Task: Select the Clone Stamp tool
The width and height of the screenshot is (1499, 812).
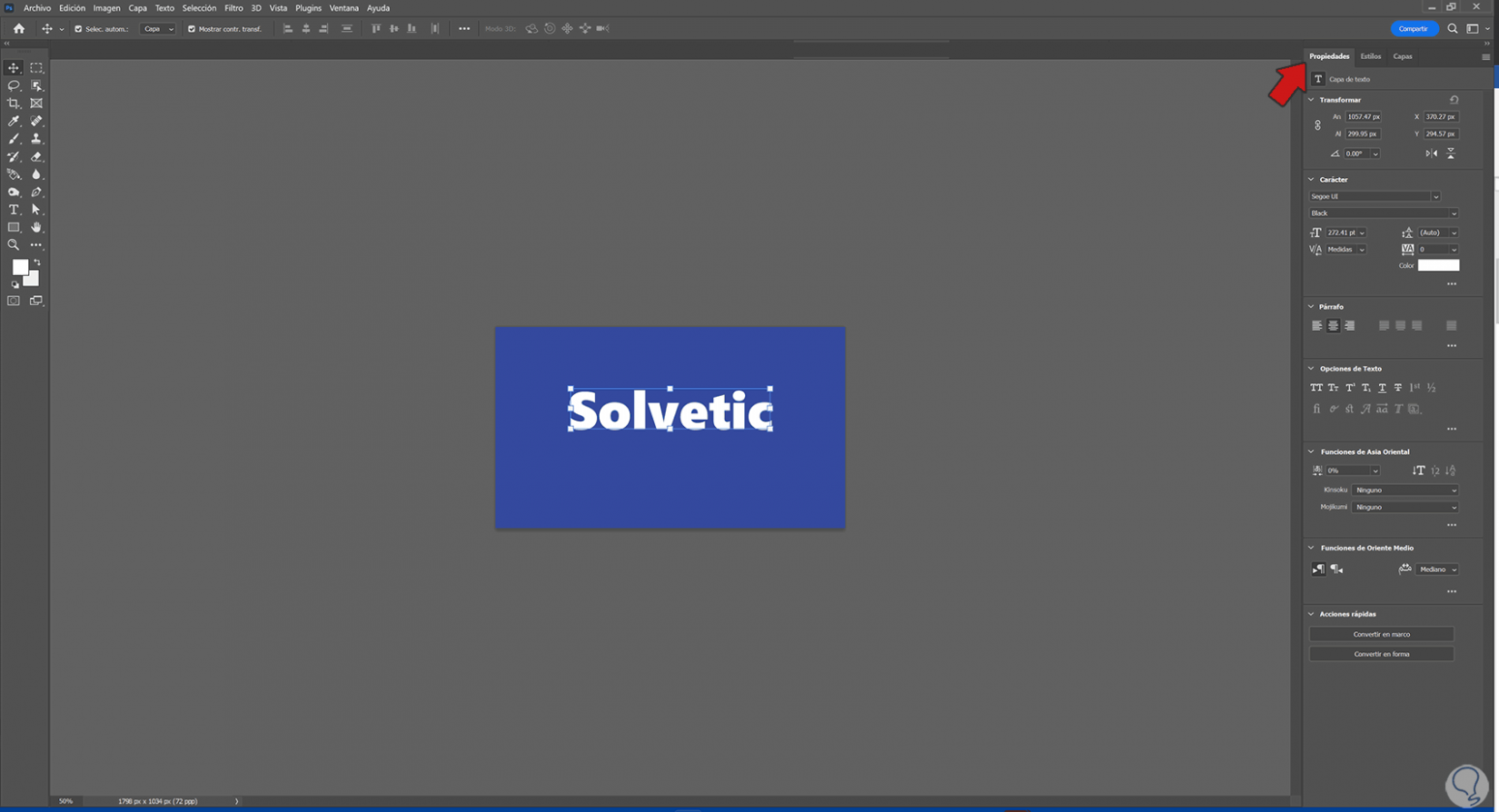Action: (36, 139)
